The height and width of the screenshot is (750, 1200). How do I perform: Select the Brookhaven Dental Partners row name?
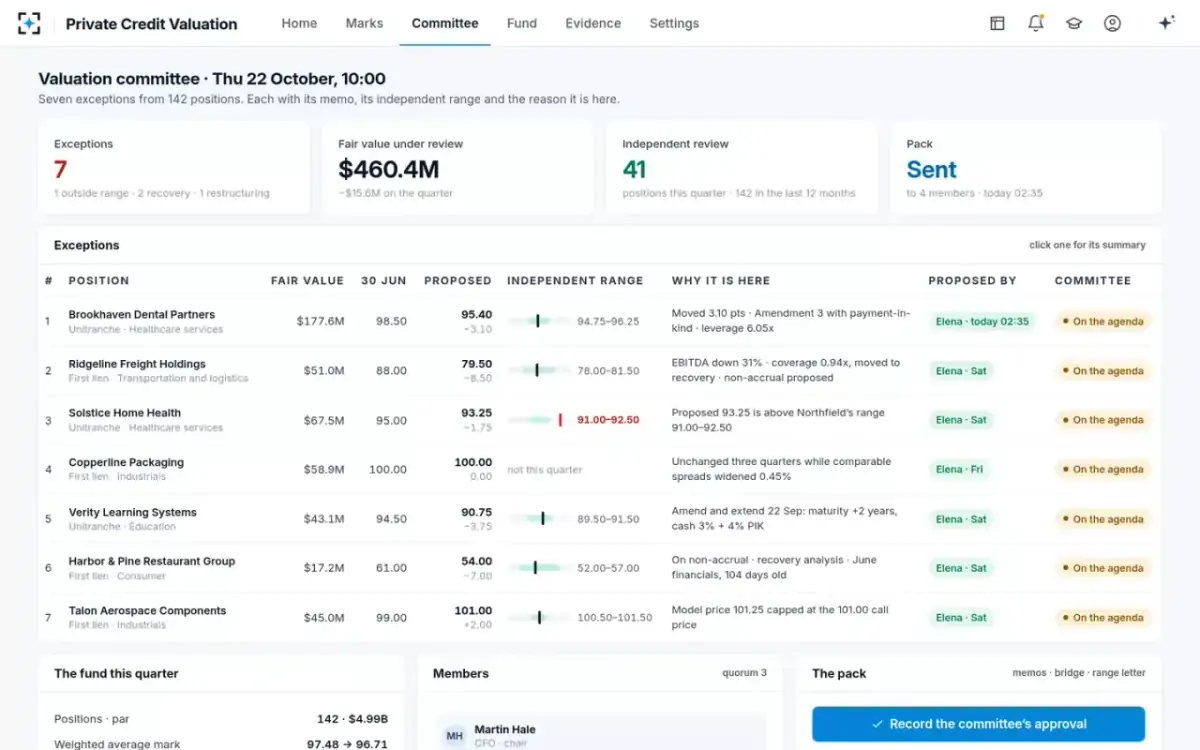[x=142, y=314]
